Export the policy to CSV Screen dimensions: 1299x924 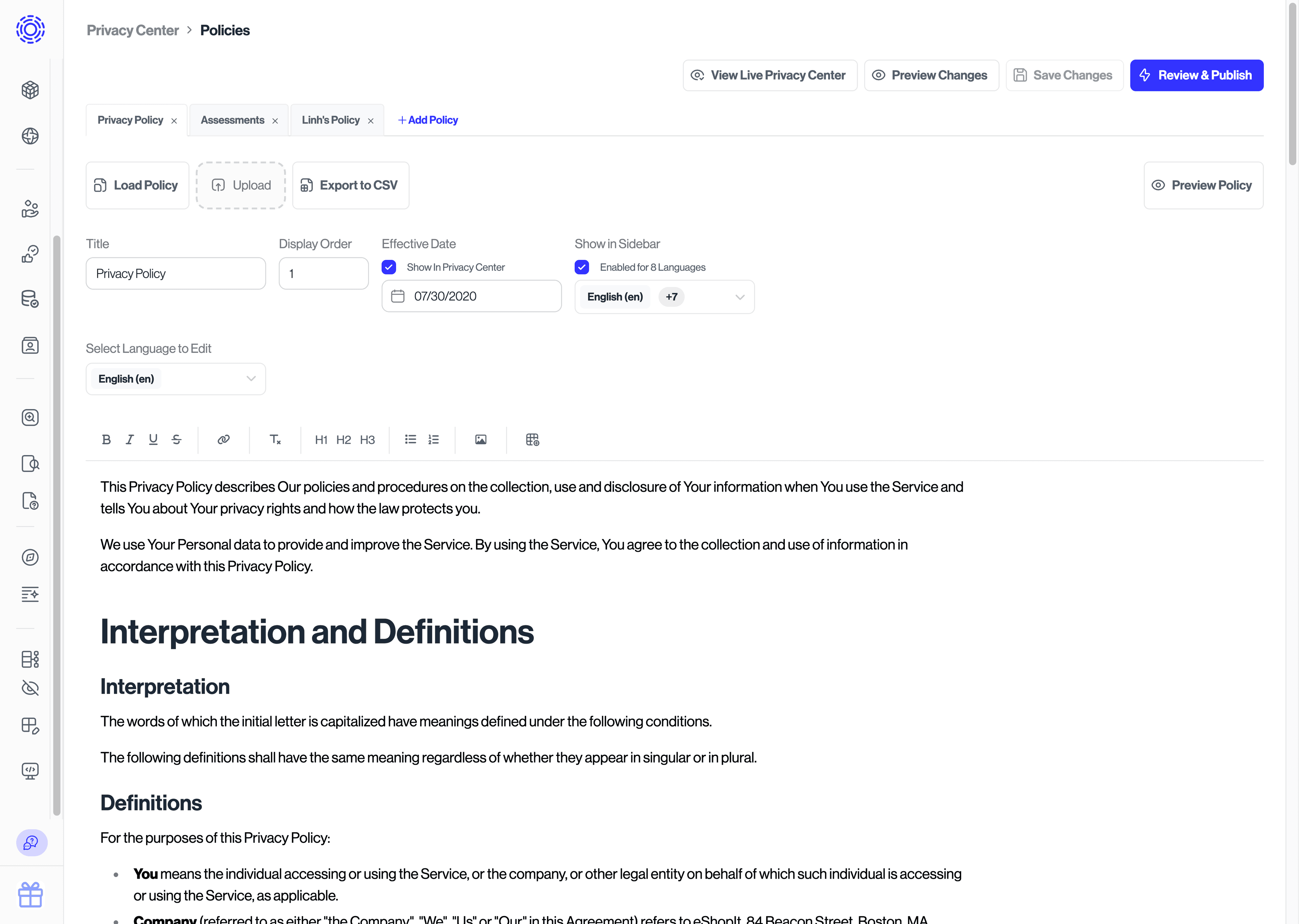coord(350,185)
